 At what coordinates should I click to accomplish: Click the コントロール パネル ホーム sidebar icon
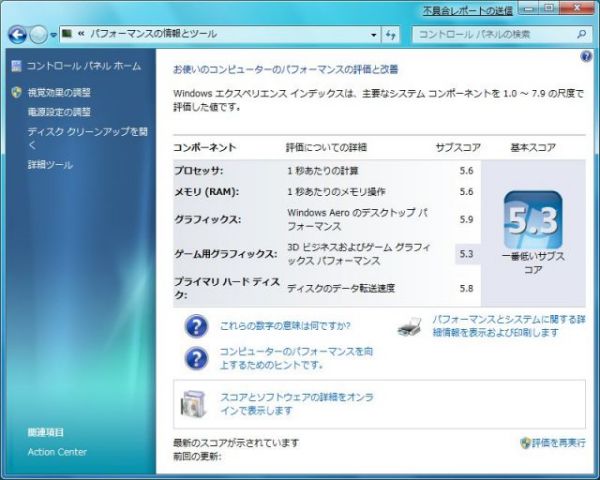[16, 66]
